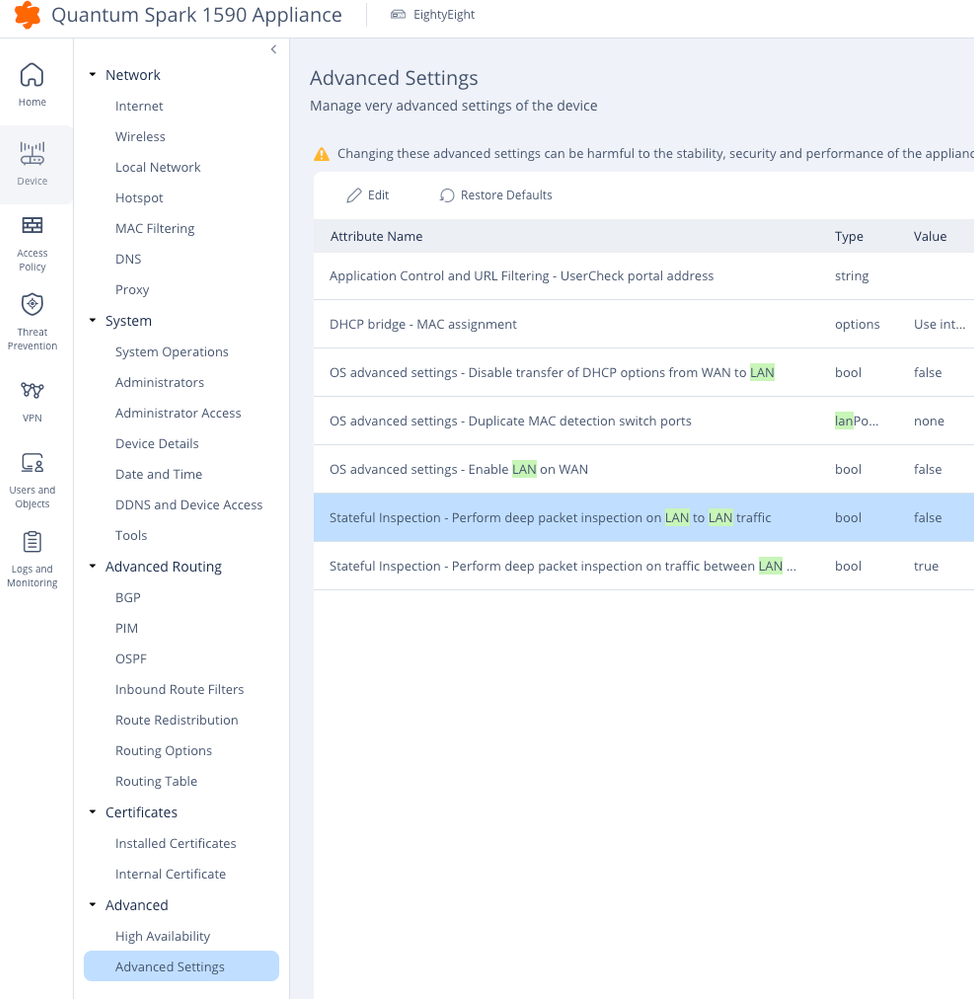Open the Device section icon
This screenshot has height=999, width=974.
pos(32,154)
